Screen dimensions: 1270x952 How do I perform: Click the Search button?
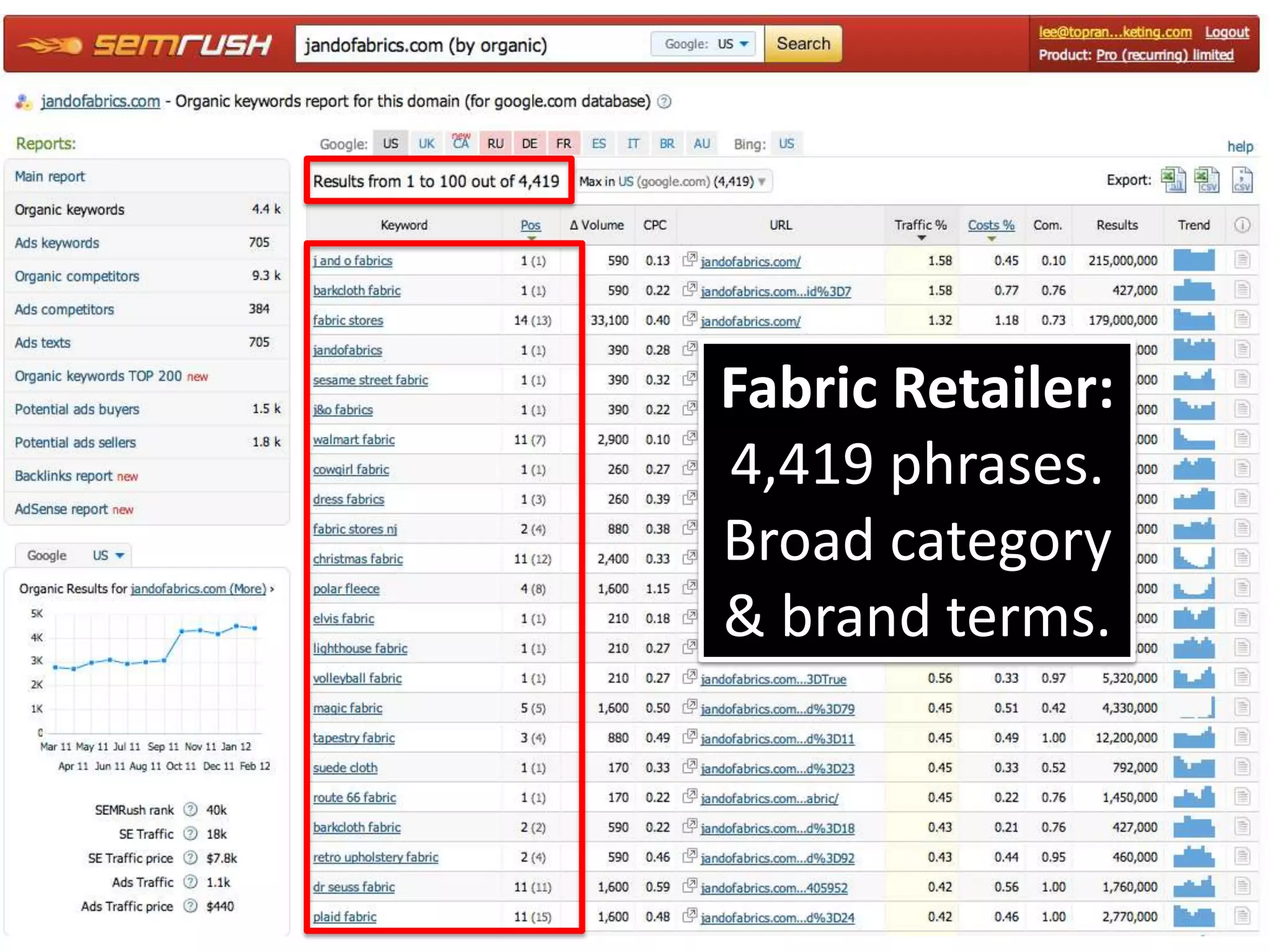[x=803, y=44]
